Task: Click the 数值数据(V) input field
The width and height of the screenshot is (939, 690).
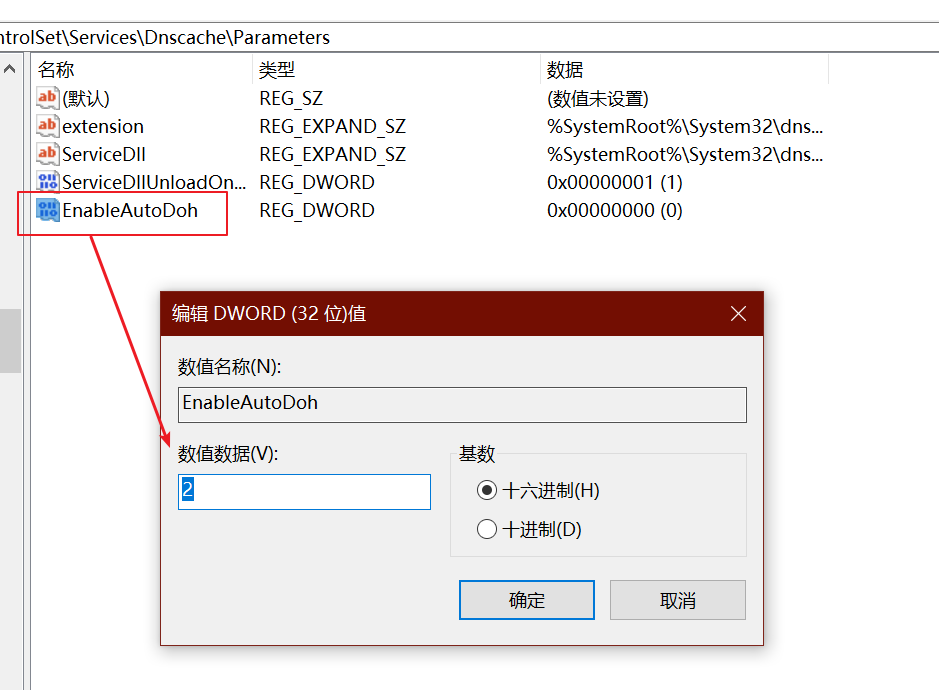Action: pyautogui.click(x=304, y=491)
